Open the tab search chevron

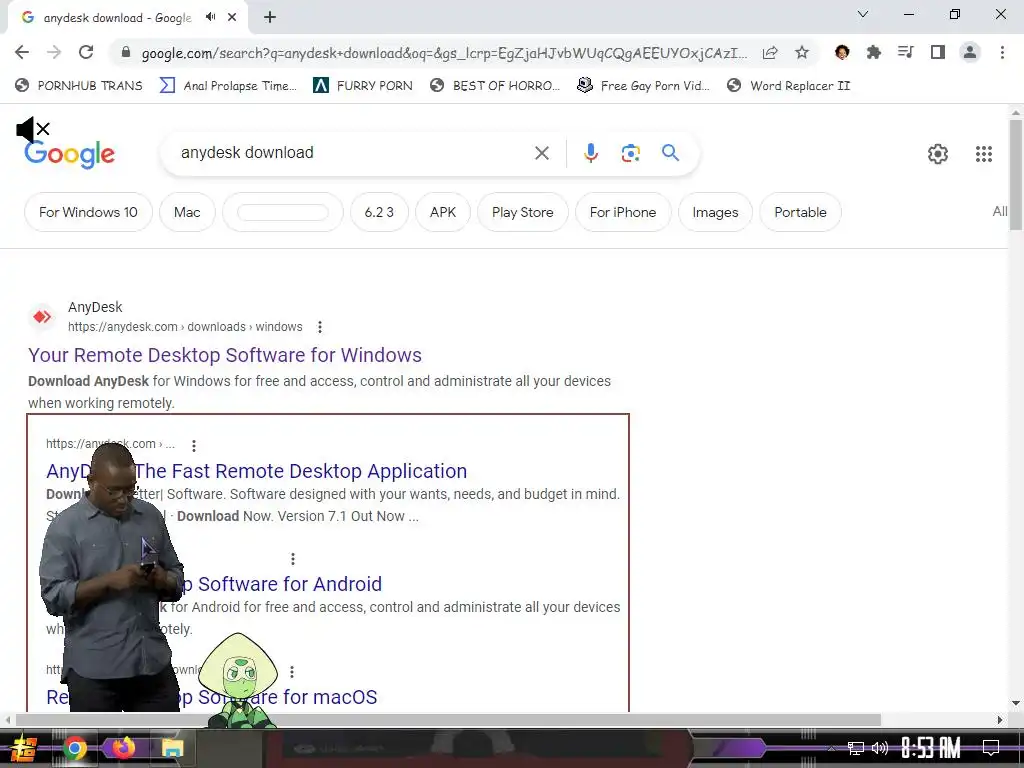click(x=863, y=14)
